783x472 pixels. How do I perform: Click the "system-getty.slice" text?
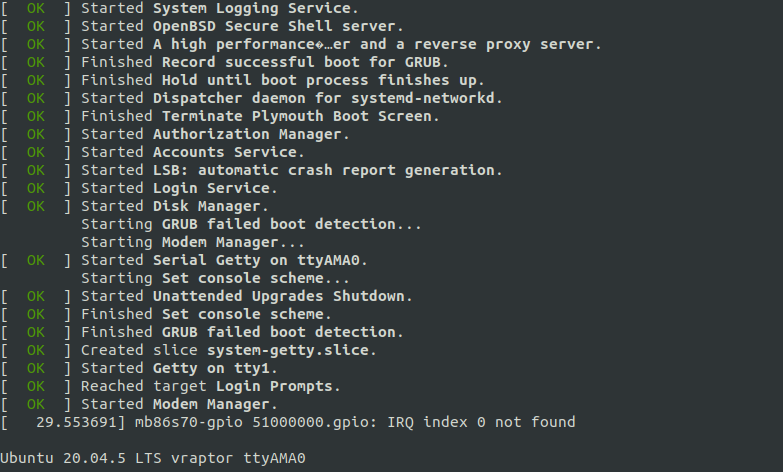pyautogui.click(x=288, y=350)
